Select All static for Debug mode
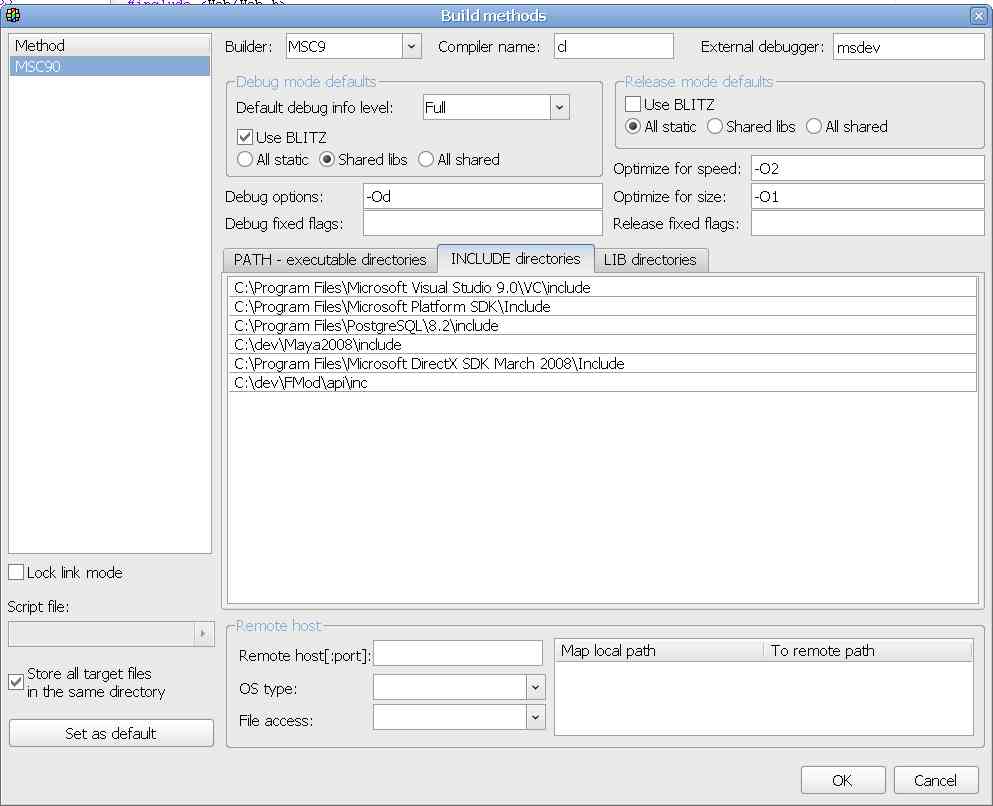This screenshot has height=806, width=993. (245, 159)
